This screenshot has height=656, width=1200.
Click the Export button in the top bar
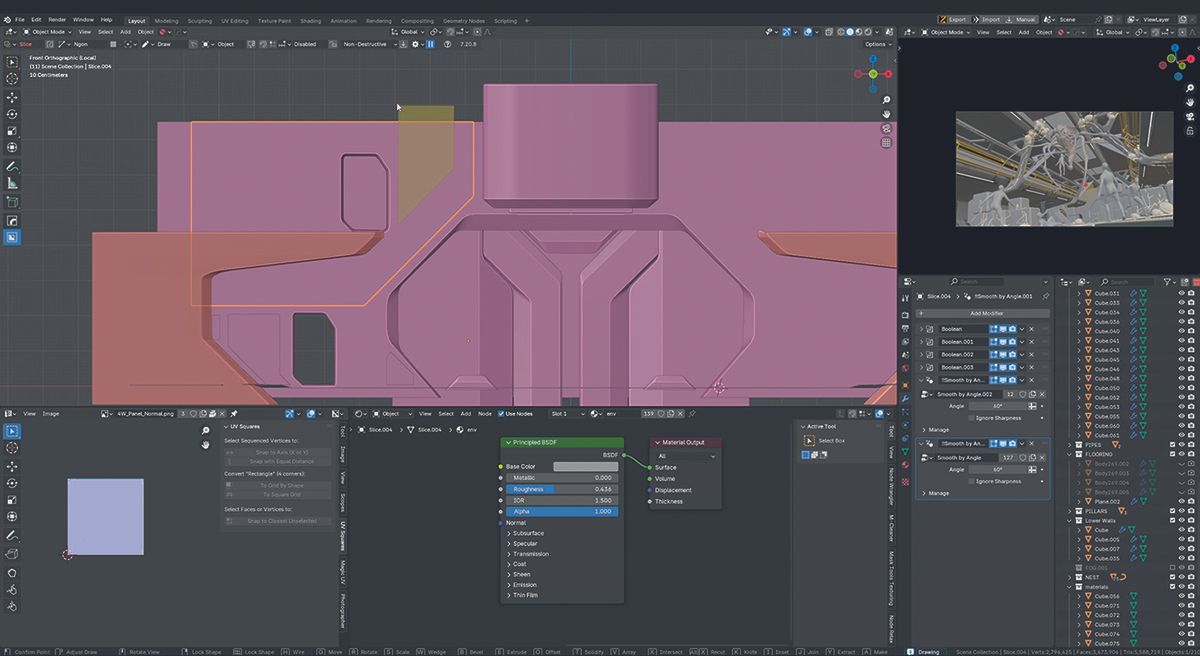(x=955, y=19)
